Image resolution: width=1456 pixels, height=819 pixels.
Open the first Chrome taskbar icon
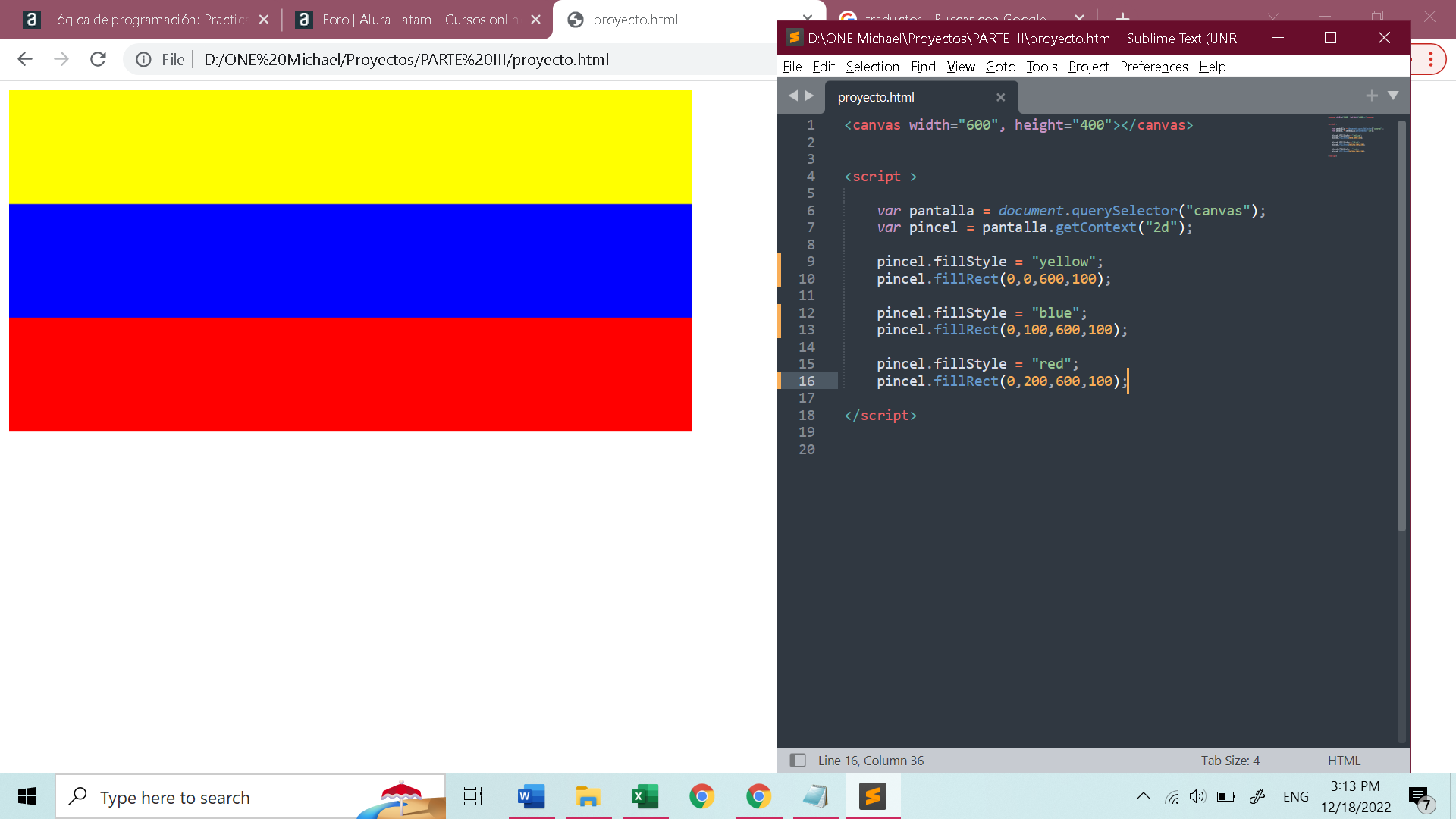[701, 796]
